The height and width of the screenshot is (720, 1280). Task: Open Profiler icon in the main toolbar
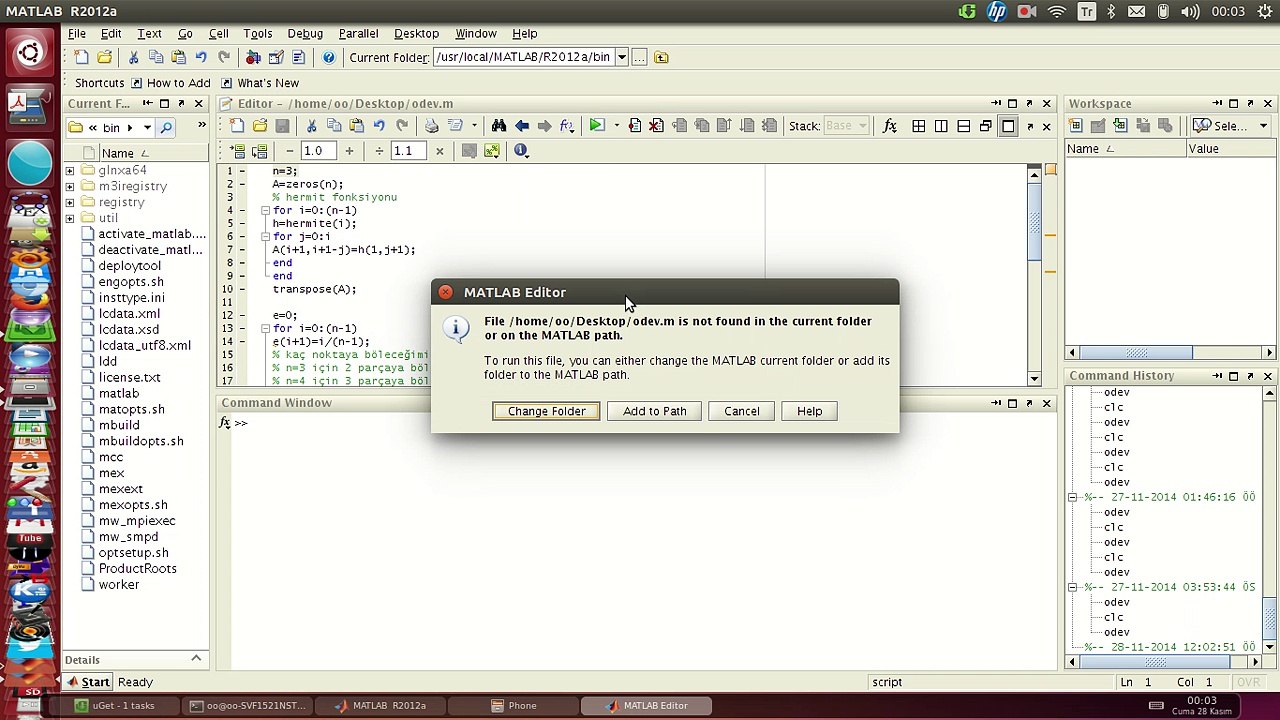coord(298,58)
